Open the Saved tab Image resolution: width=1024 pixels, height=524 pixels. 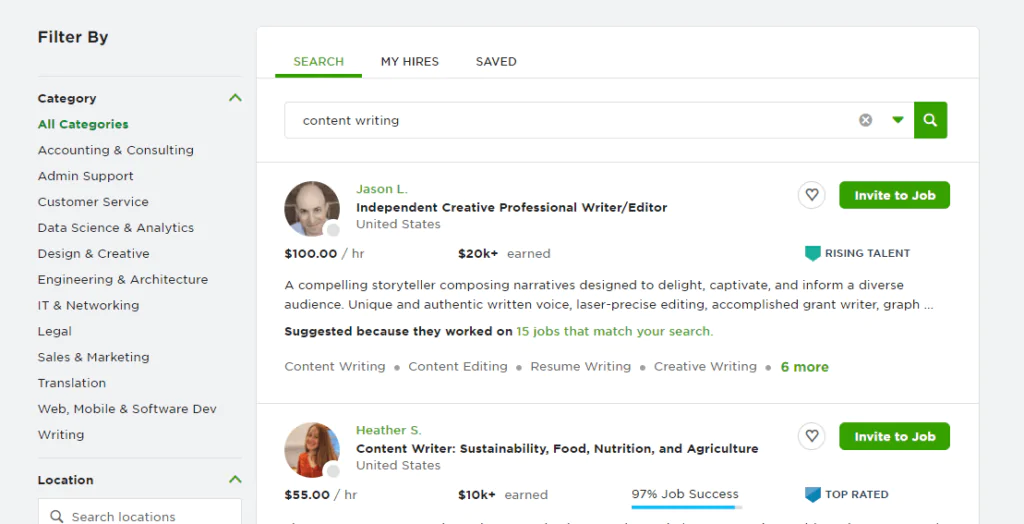(496, 62)
